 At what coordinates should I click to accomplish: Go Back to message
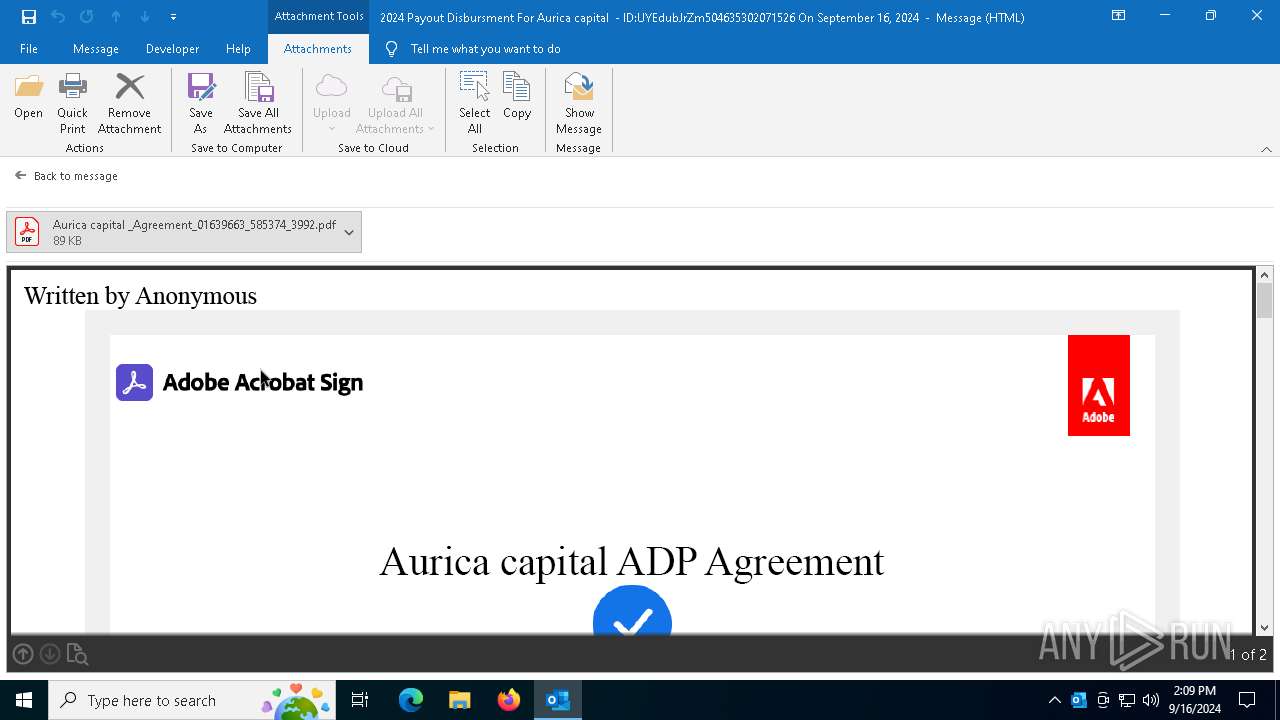[66, 176]
